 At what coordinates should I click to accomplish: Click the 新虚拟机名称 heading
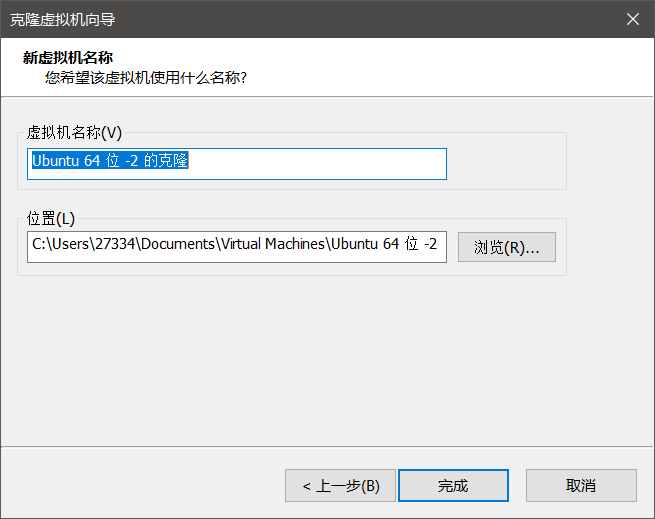68,58
